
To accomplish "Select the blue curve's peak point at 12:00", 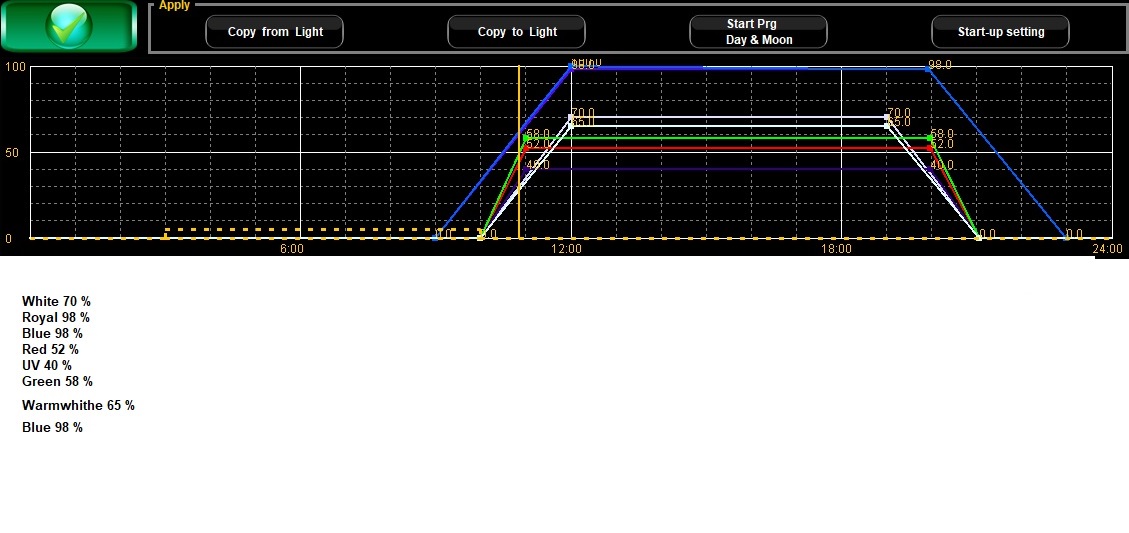I will (x=571, y=68).
